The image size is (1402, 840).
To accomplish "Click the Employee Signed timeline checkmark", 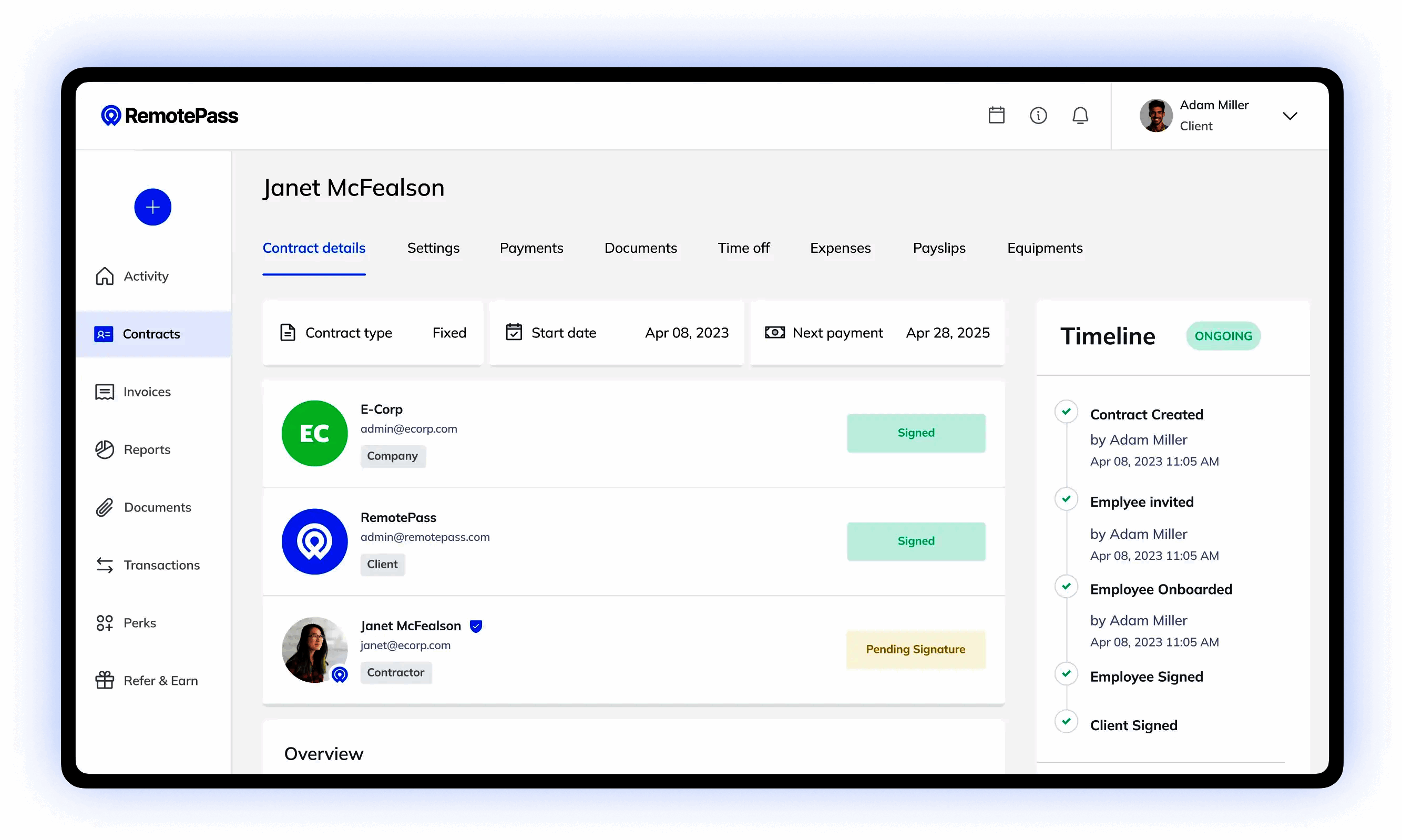I will pos(1067,673).
